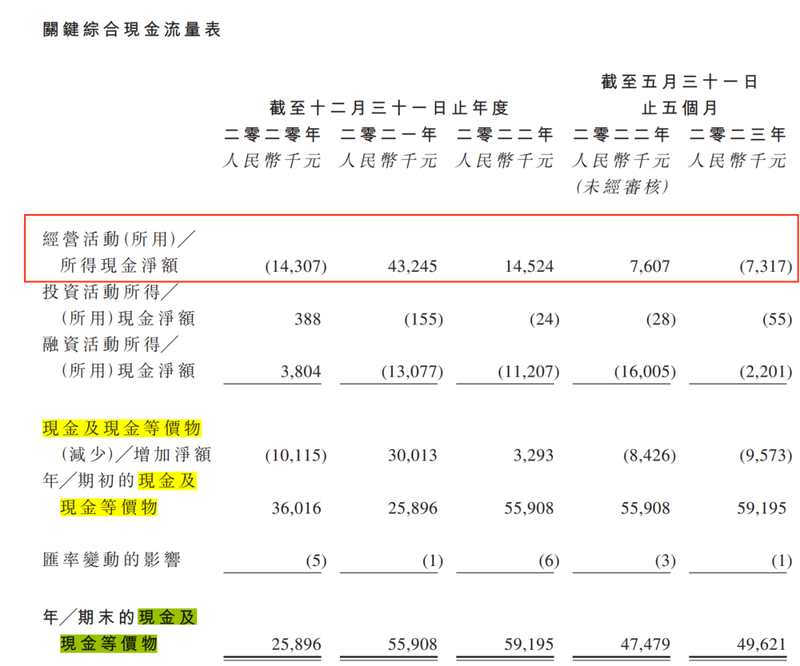The width and height of the screenshot is (800, 666).
Task: Click the 止五個月 header text
Action: [x=679, y=108]
